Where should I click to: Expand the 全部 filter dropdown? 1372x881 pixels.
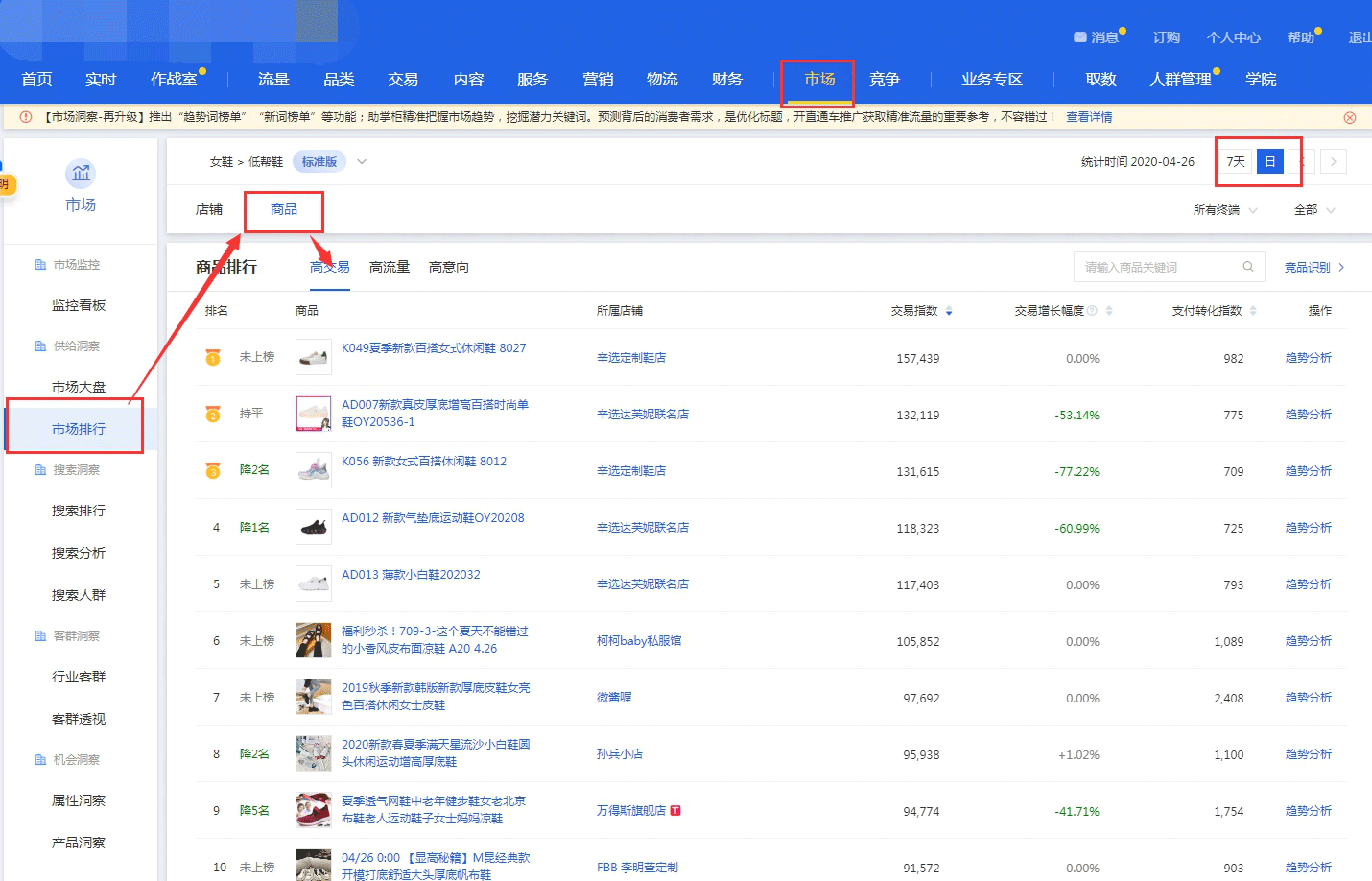pyautogui.click(x=1313, y=210)
